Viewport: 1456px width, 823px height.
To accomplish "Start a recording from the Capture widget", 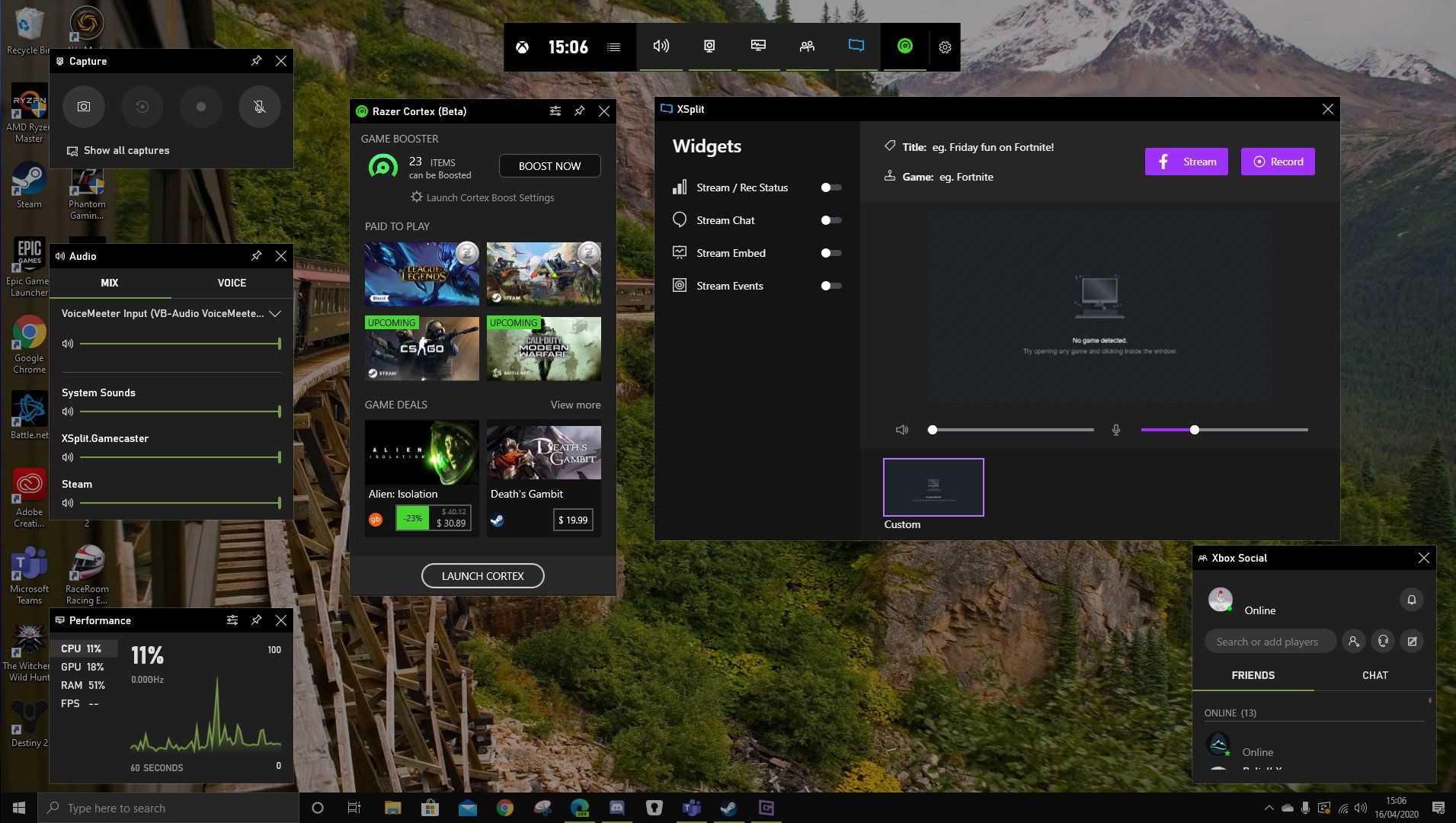I will click(200, 107).
